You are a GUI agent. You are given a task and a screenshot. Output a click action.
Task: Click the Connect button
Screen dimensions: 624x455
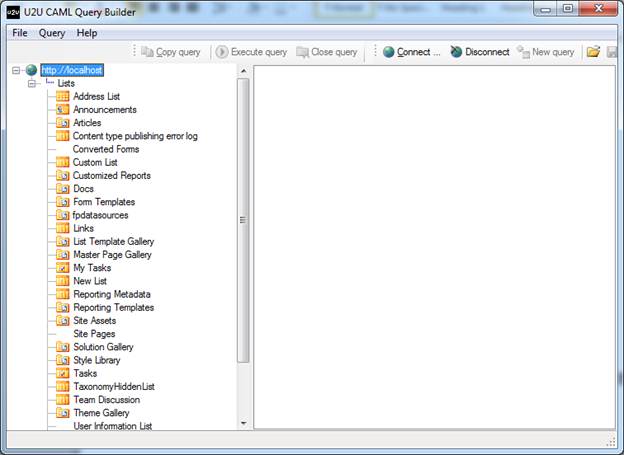[x=412, y=52]
